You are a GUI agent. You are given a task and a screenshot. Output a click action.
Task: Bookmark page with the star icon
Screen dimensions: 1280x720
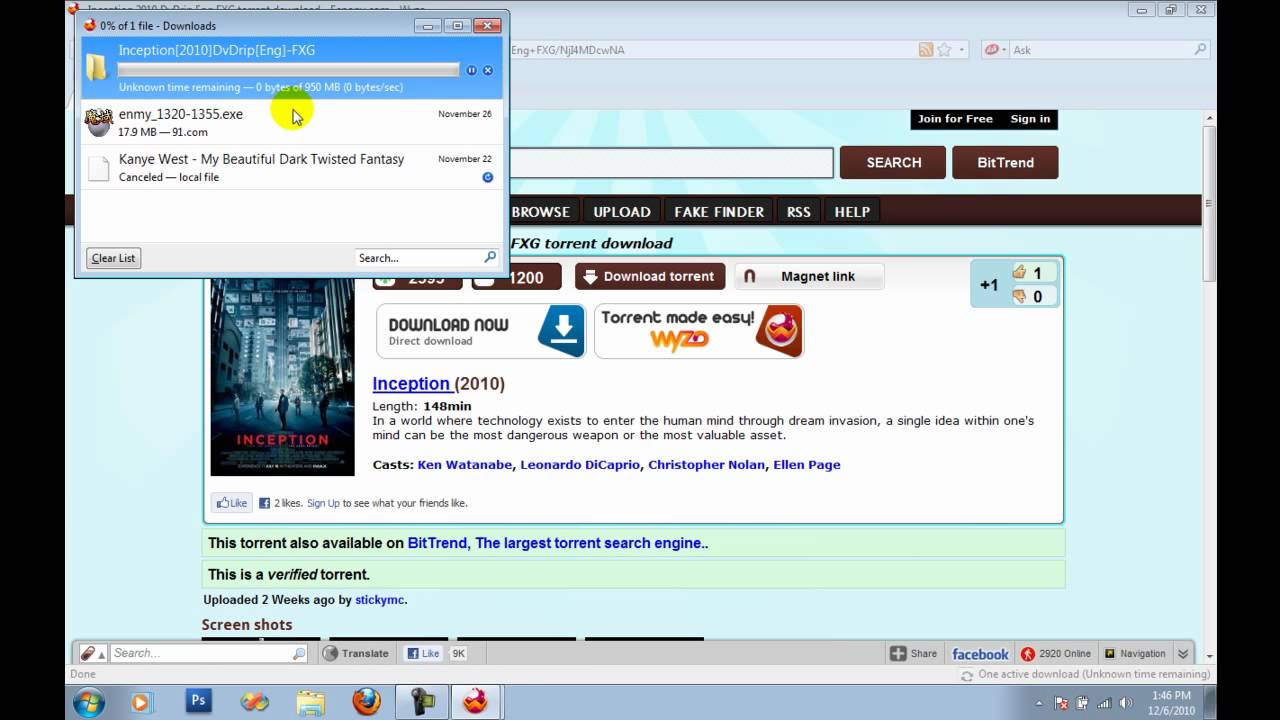coord(944,49)
